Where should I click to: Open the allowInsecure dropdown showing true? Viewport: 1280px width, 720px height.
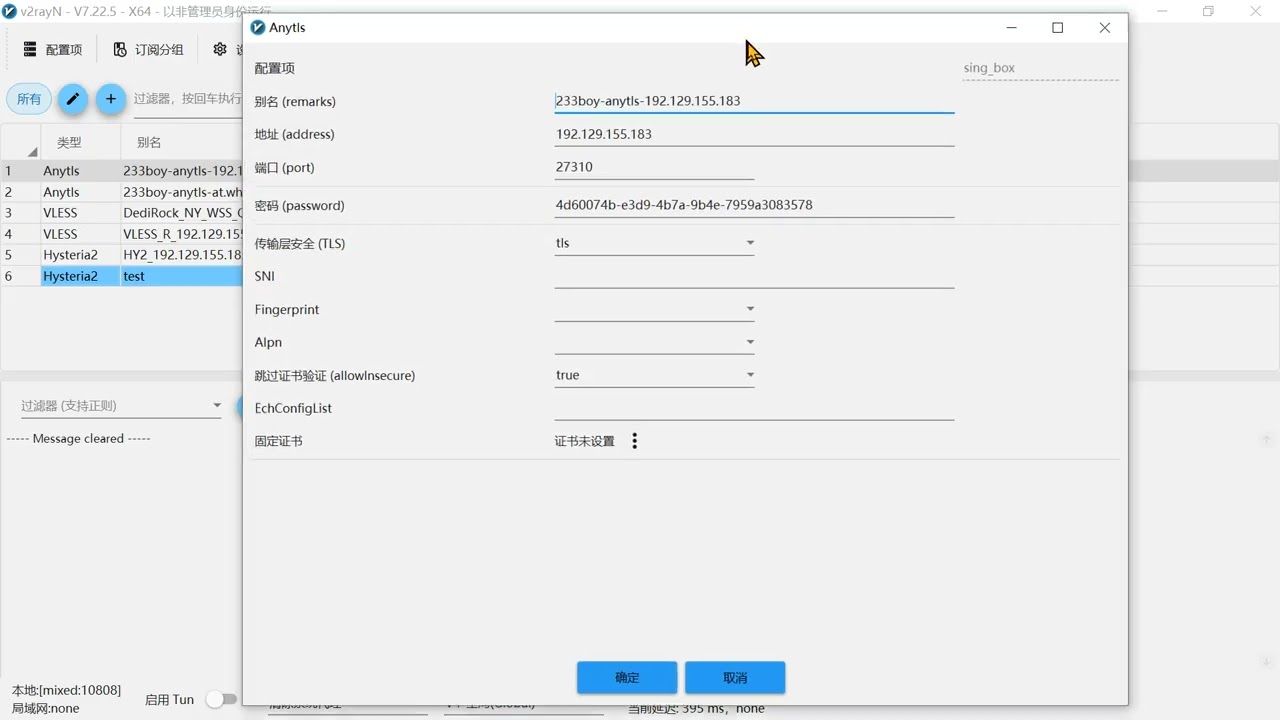pos(654,375)
